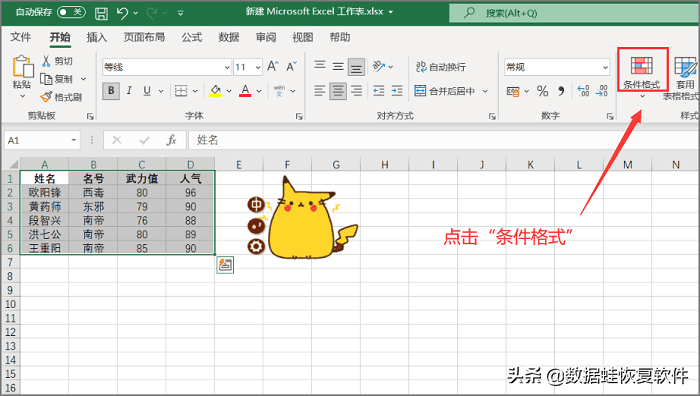Toggle Bold formatting button
700x396 pixels.
[111, 91]
